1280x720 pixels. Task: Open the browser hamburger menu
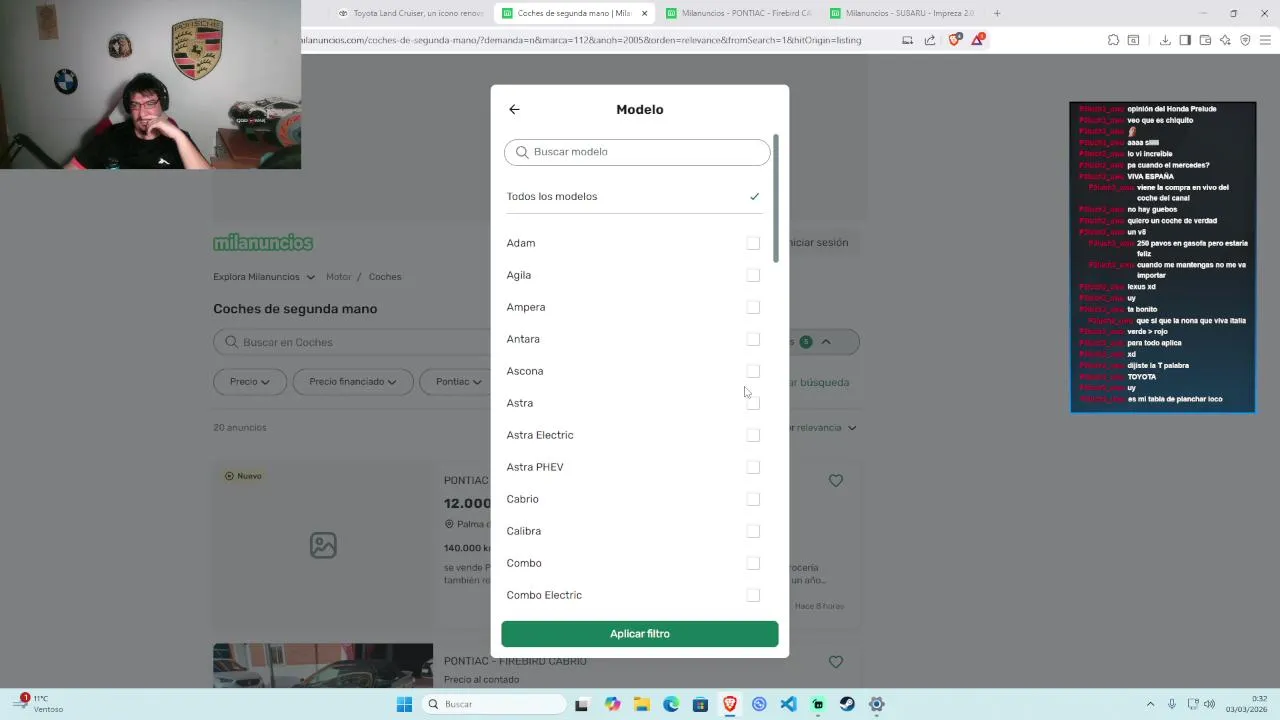click(x=1265, y=40)
